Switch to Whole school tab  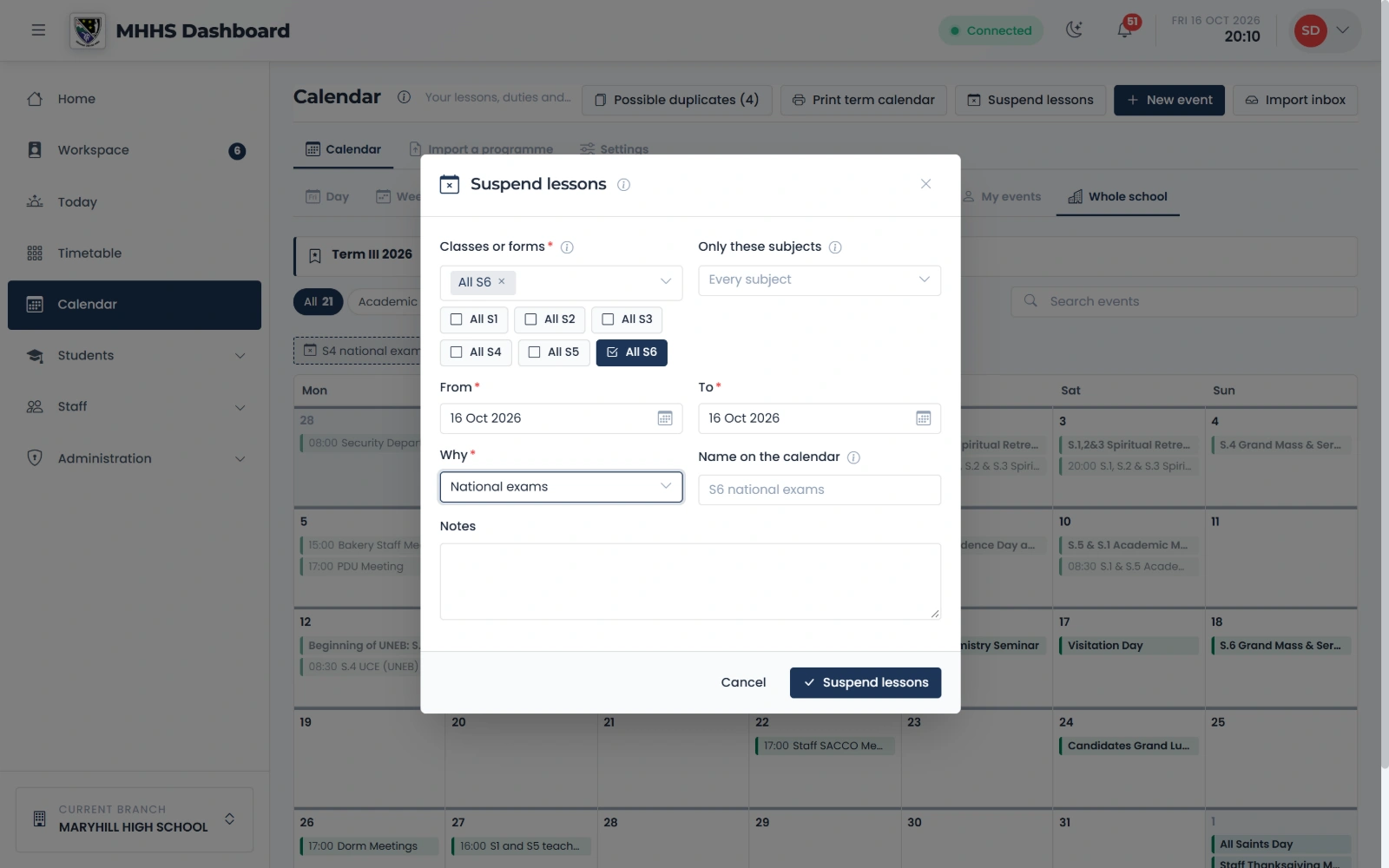[1117, 197]
